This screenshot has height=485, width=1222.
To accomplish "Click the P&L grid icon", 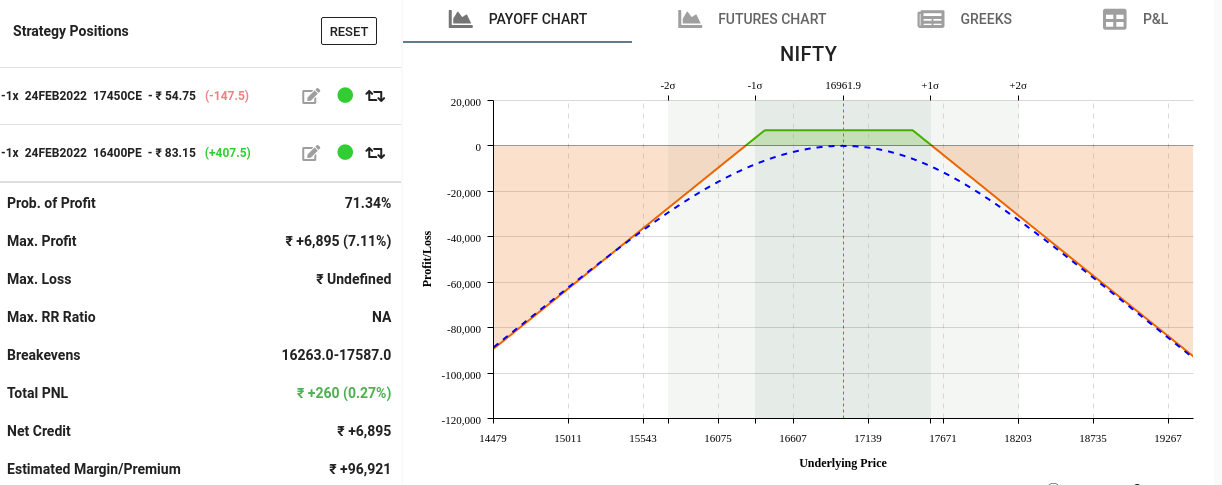I will click(1114, 19).
